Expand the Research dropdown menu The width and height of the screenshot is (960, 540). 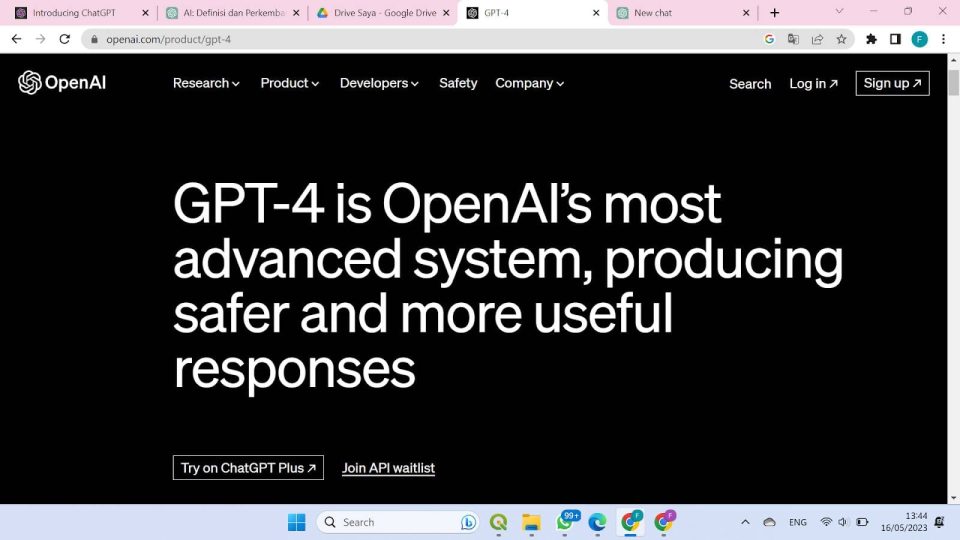(206, 83)
